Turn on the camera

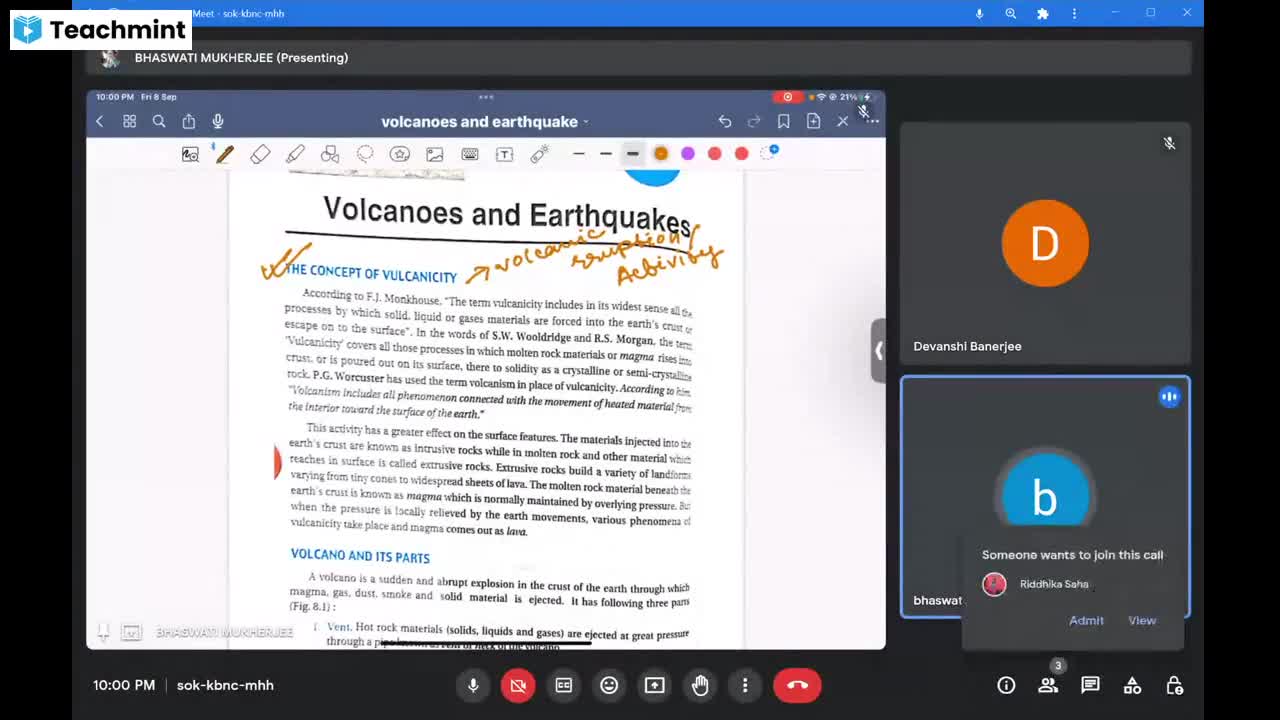coord(518,685)
